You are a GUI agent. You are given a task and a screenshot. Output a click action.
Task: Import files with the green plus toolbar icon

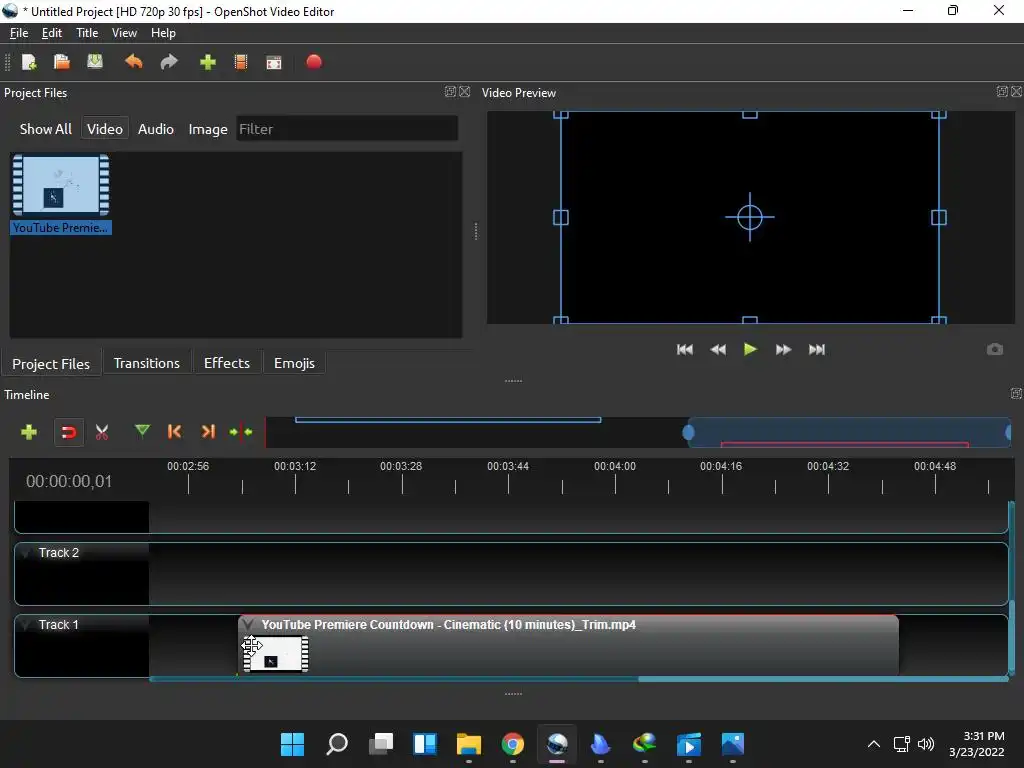208,62
